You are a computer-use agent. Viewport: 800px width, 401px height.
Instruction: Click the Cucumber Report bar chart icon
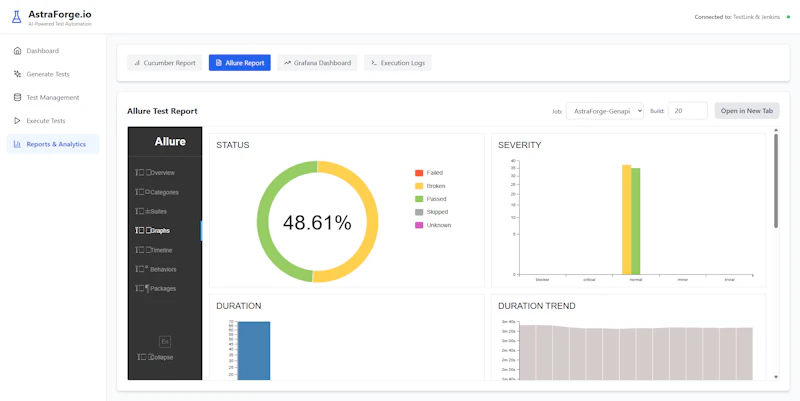click(x=137, y=63)
